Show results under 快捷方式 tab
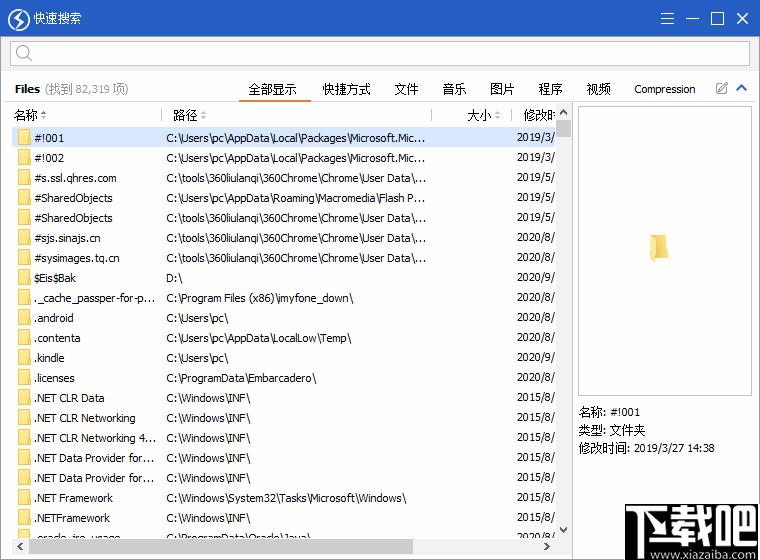This screenshot has height=560, width=760. (x=346, y=89)
